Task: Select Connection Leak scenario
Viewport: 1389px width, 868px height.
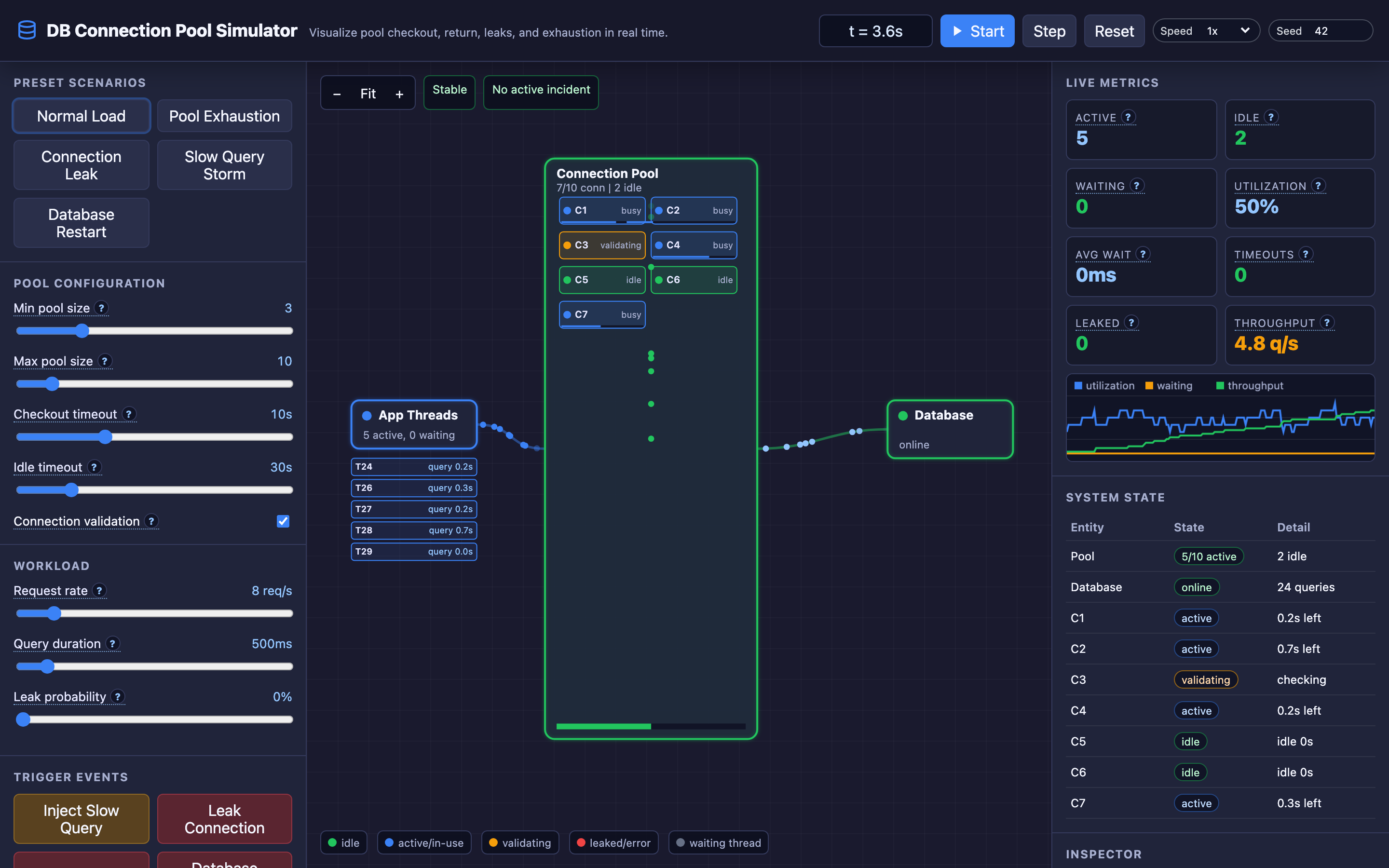Action: (82, 165)
